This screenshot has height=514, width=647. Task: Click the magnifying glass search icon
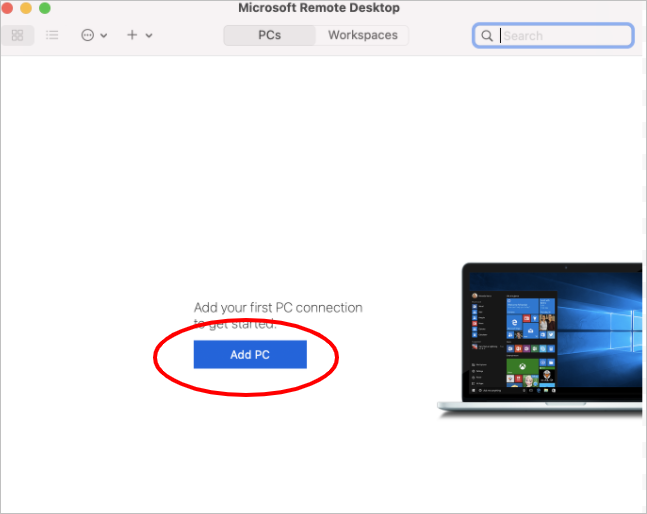click(x=487, y=36)
